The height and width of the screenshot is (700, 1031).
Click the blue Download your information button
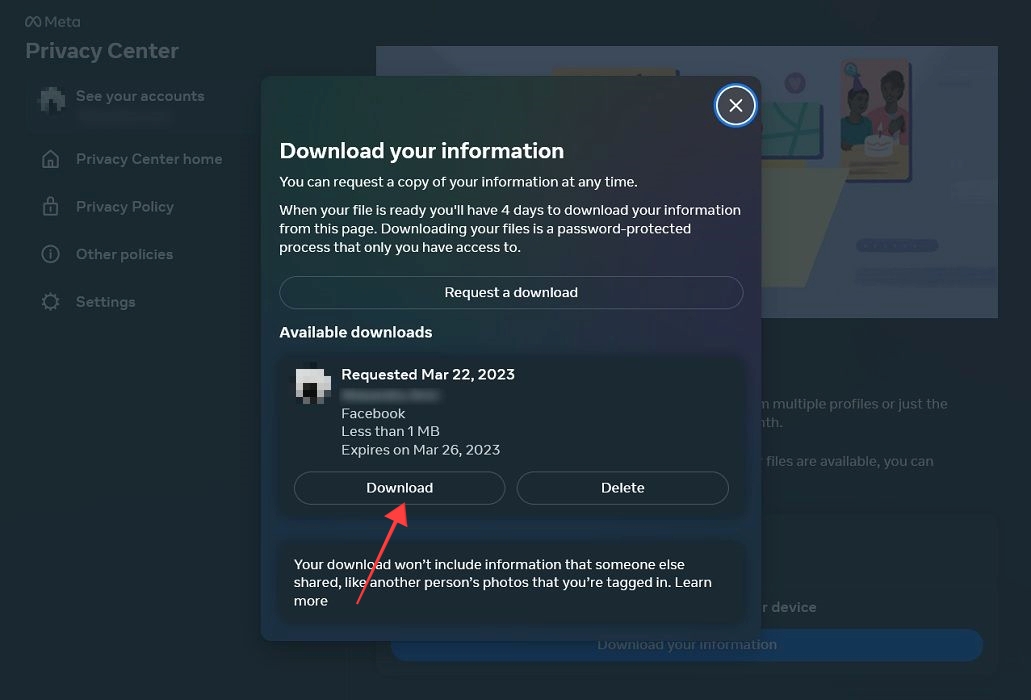[x=686, y=644]
